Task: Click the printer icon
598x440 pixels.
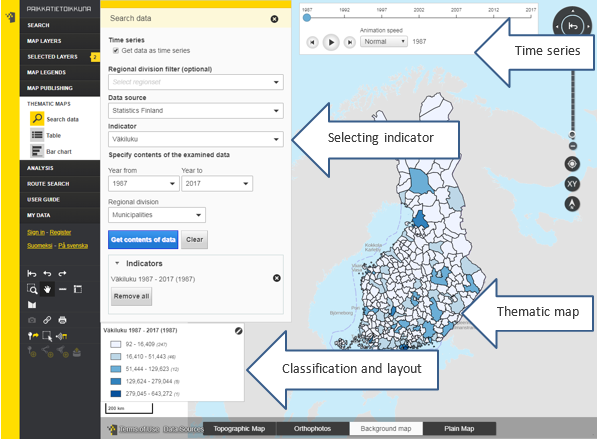Action: click(63, 320)
